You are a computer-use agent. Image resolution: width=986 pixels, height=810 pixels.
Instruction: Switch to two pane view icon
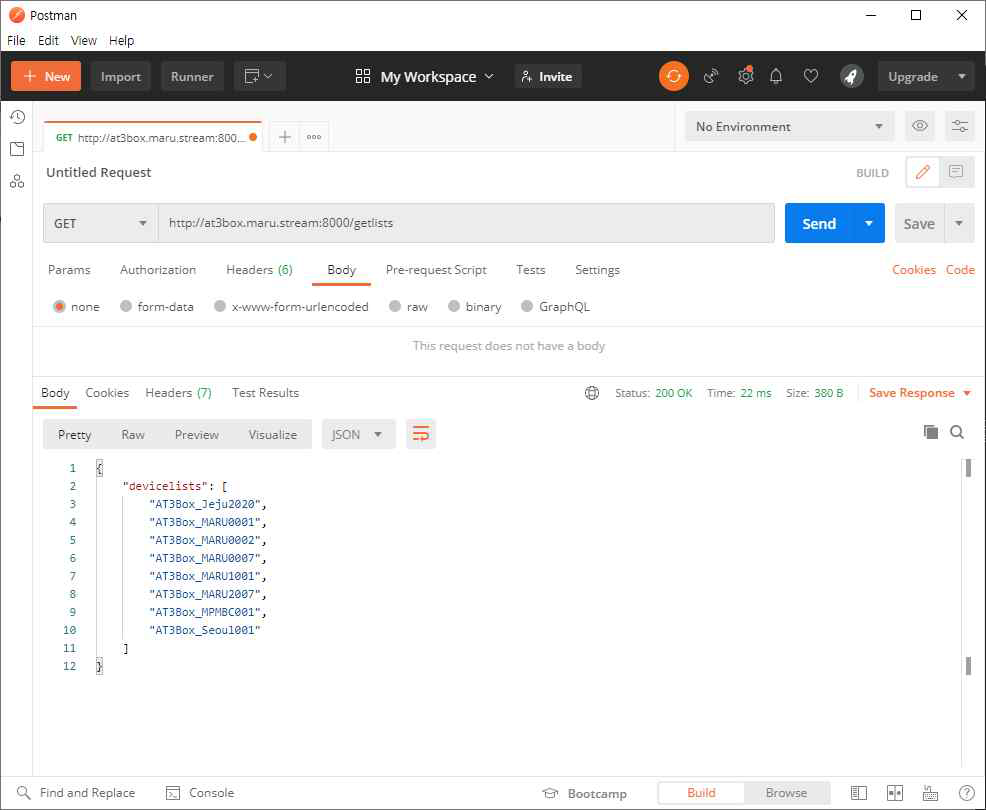(895, 793)
